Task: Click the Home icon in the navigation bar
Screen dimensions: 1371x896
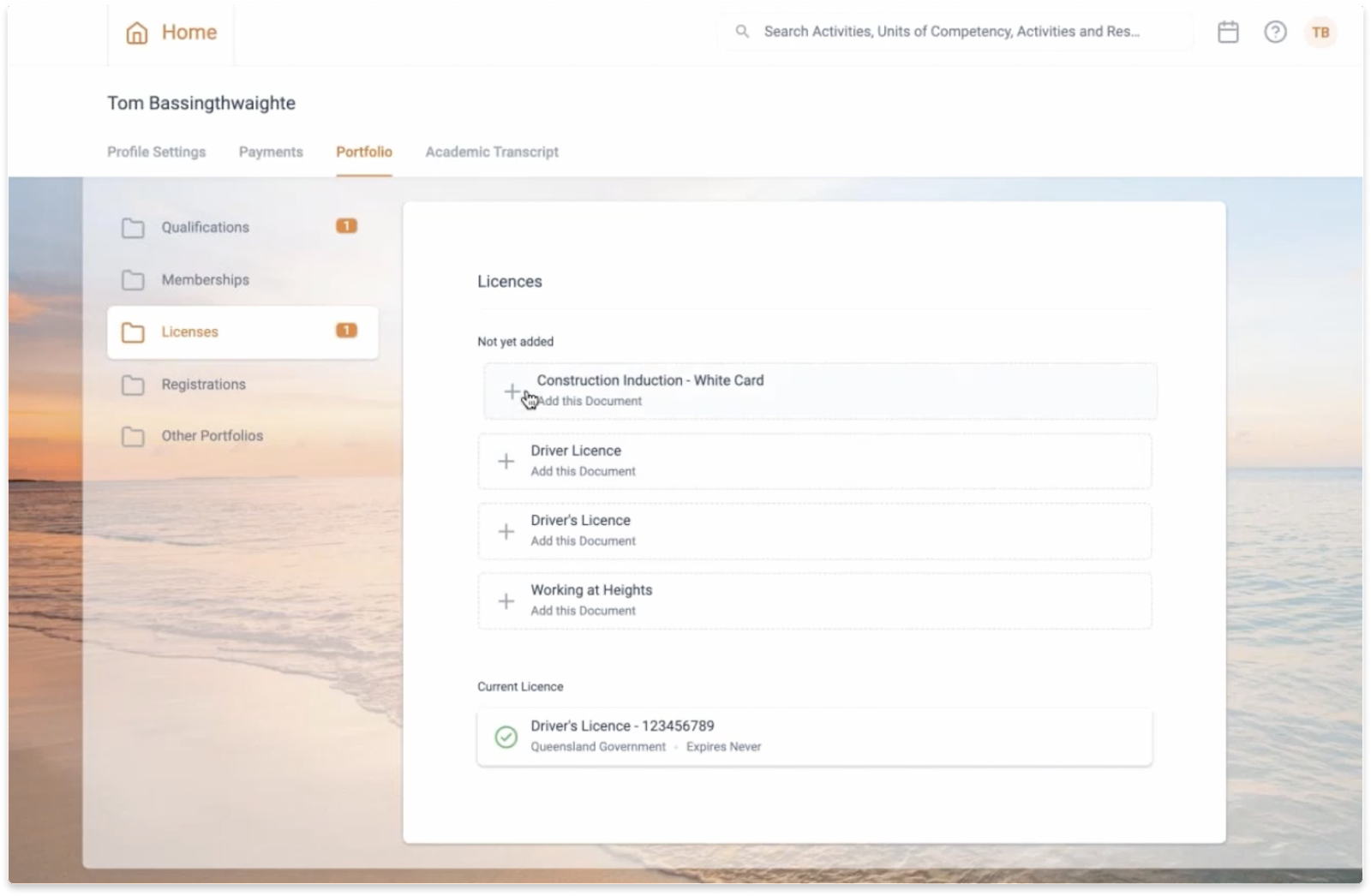Action: [136, 33]
